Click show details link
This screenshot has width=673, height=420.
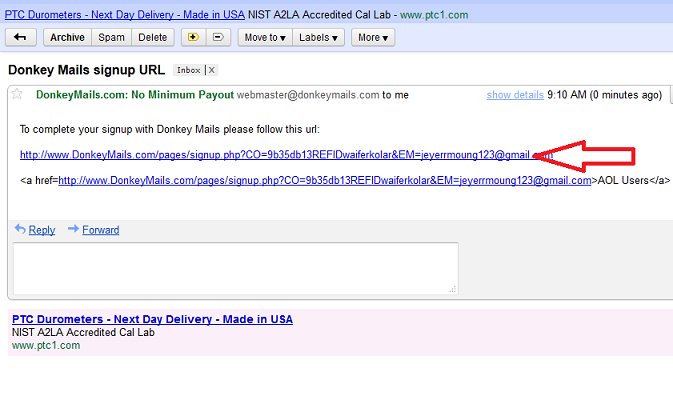[x=515, y=95]
